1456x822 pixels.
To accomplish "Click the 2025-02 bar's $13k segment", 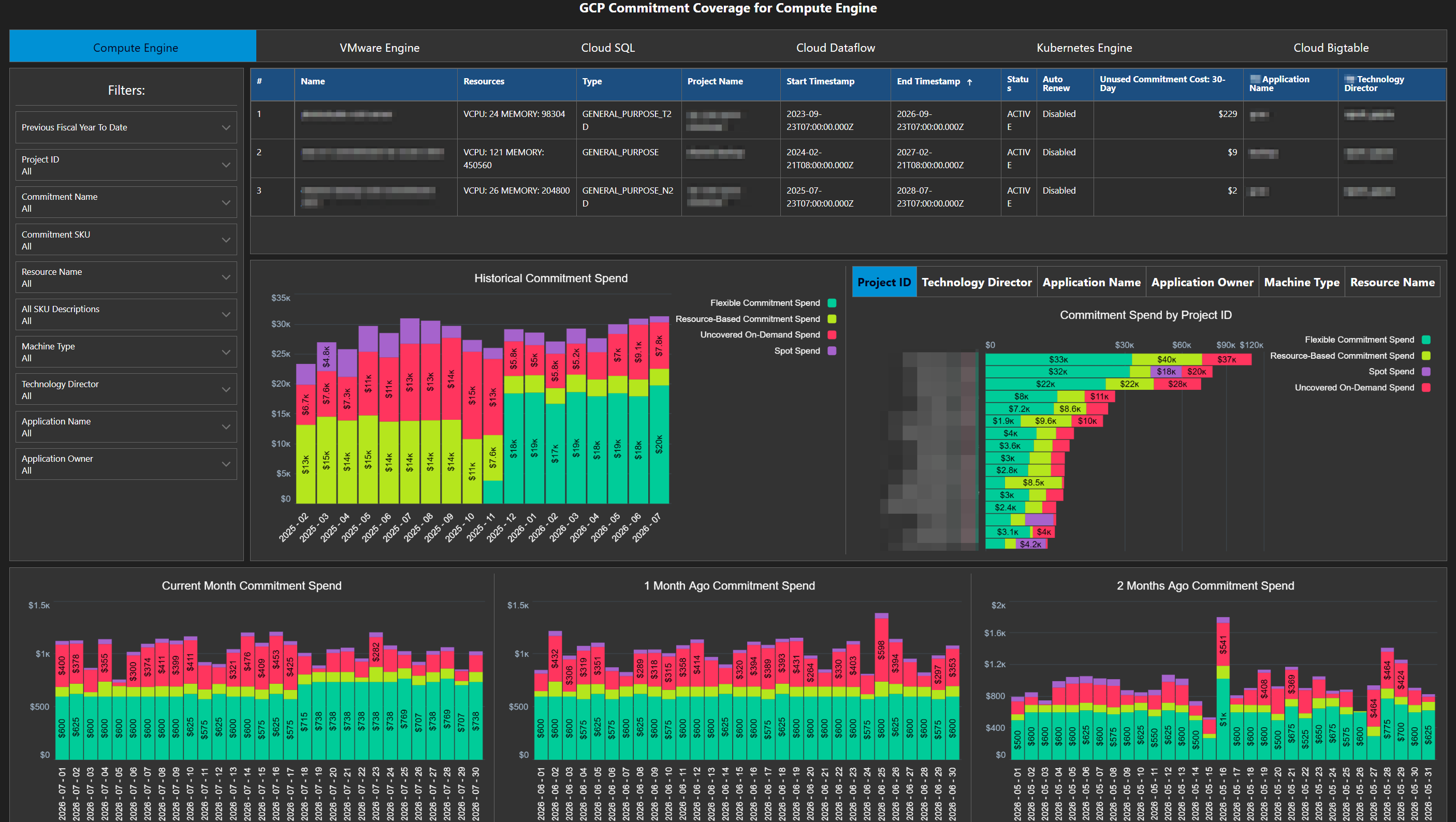I will pyautogui.click(x=306, y=464).
